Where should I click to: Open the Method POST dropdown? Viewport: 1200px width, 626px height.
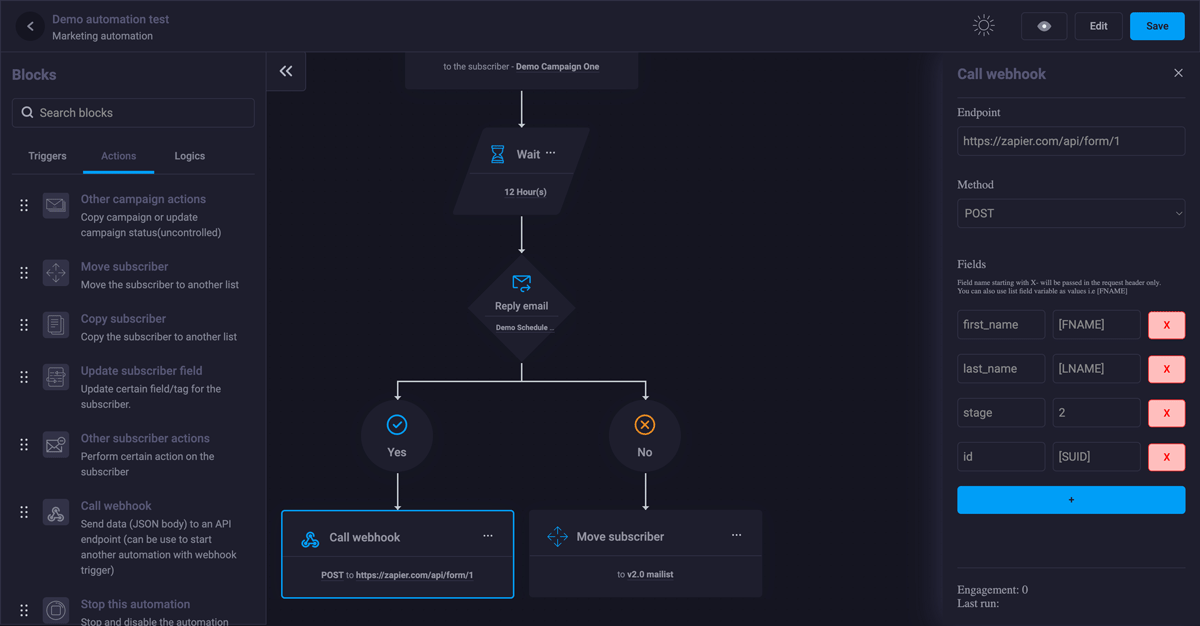[1070, 213]
